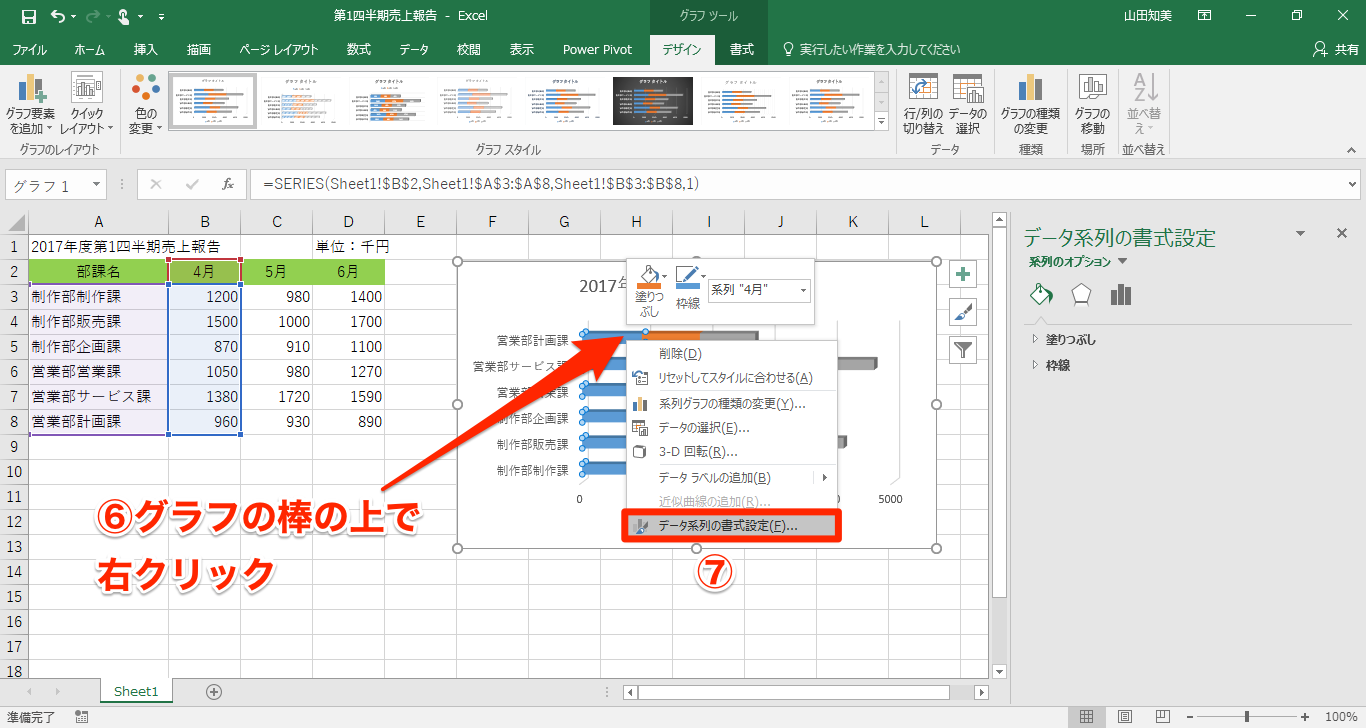Open chart styles brush button
Viewport: 1366px width, 728px height.
[962, 312]
